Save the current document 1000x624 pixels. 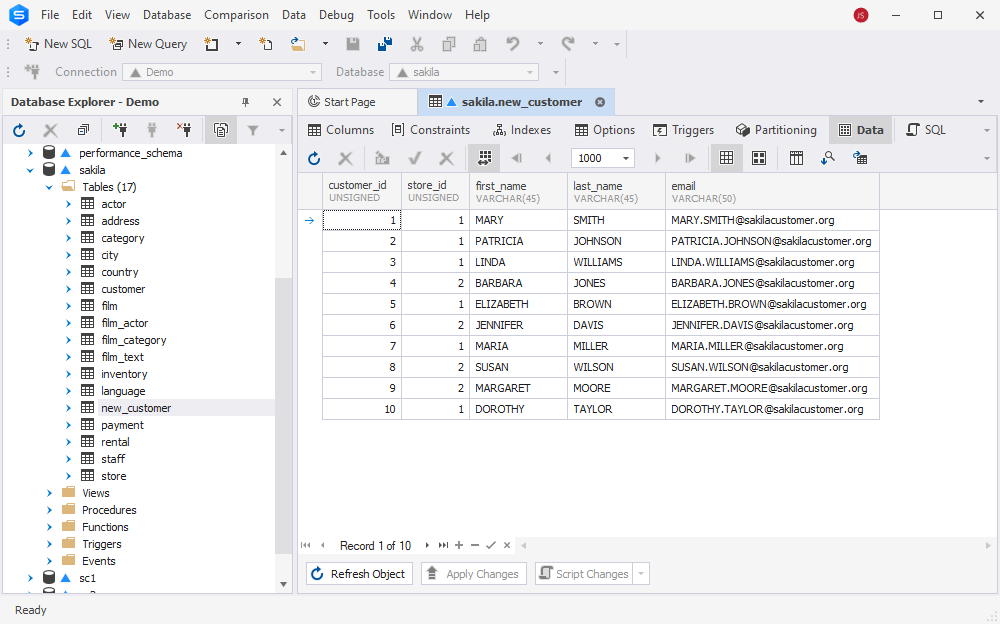point(351,44)
